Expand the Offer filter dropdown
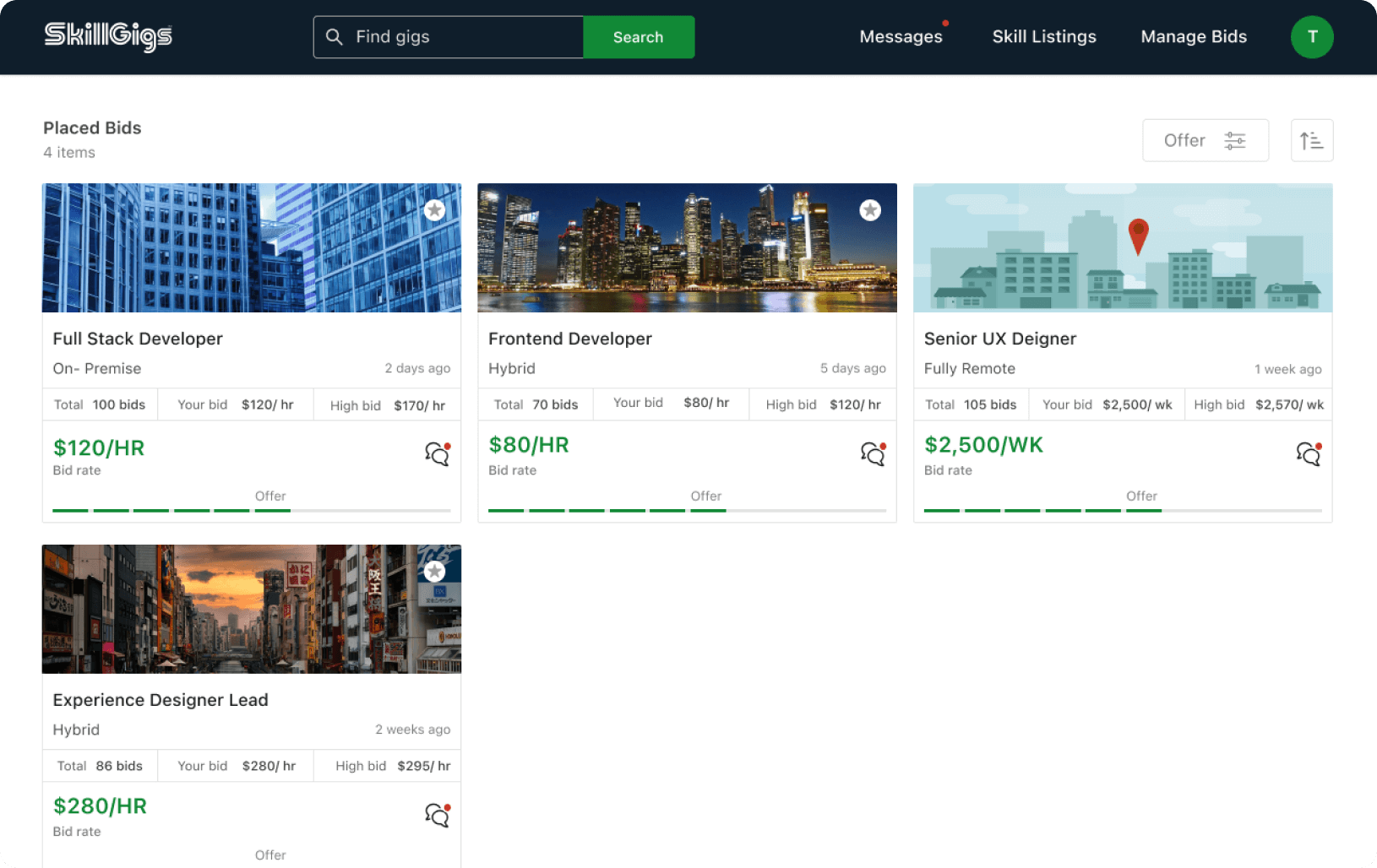The image size is (1377, 868). tap(1205, 140)
